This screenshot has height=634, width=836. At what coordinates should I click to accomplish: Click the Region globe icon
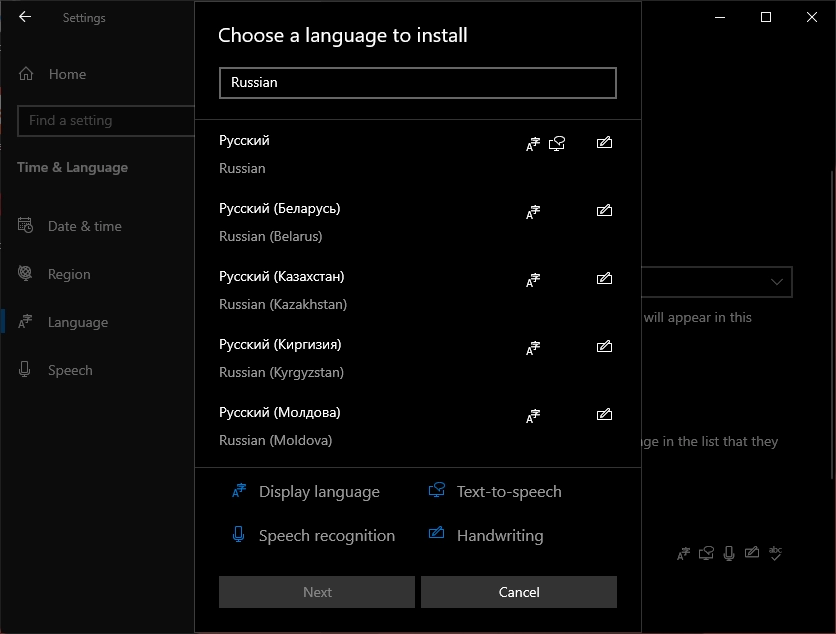point(26,274)
